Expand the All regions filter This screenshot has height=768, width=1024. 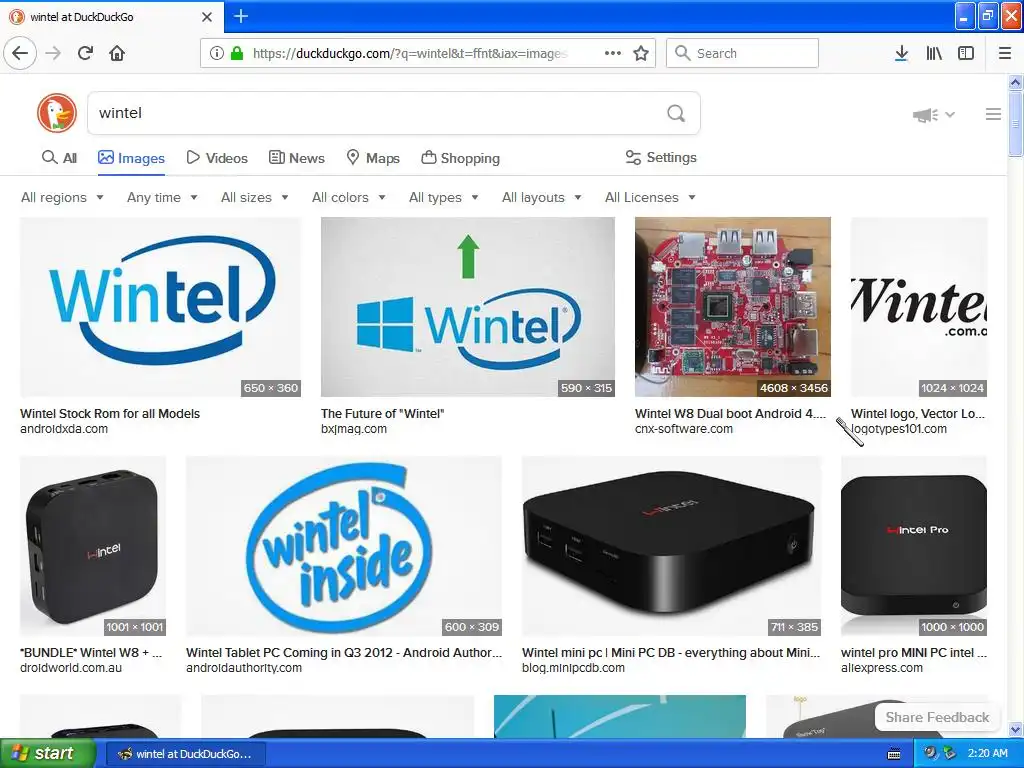pyautogui.click(x=62, y=197)
